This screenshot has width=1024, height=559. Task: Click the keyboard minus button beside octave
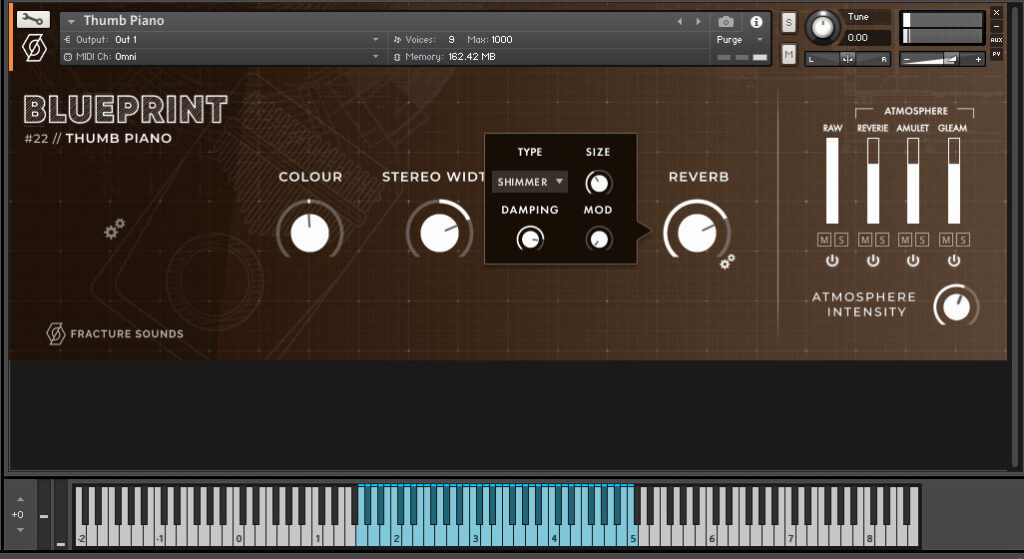tap(44, 516)
